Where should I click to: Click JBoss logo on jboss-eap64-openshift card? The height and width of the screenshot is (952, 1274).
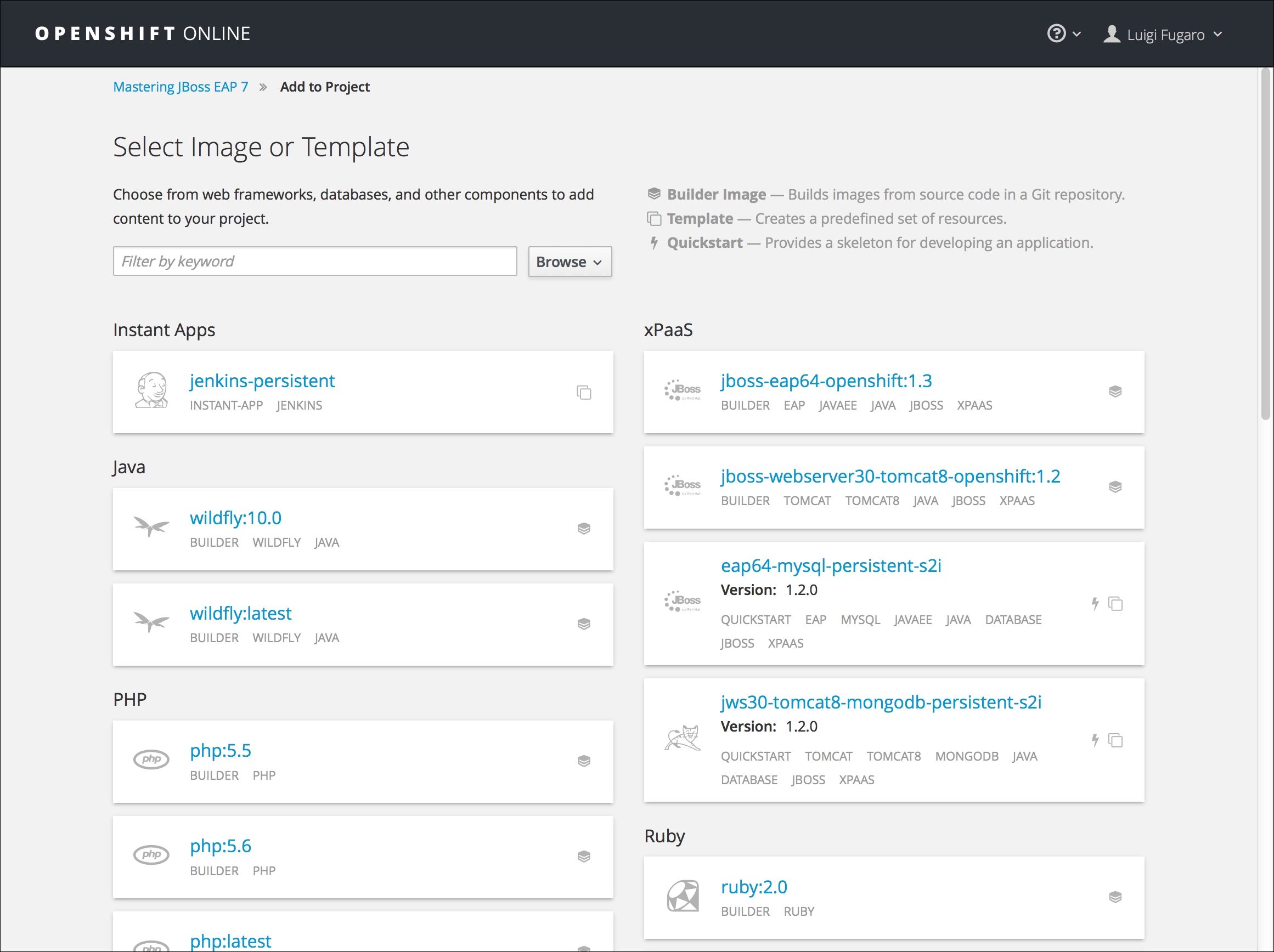[683, 390]
